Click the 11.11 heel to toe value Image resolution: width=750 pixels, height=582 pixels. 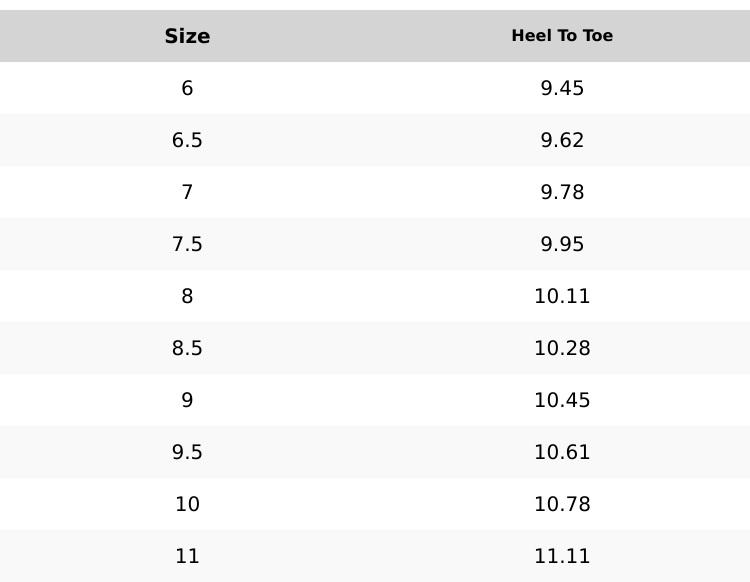562,556
